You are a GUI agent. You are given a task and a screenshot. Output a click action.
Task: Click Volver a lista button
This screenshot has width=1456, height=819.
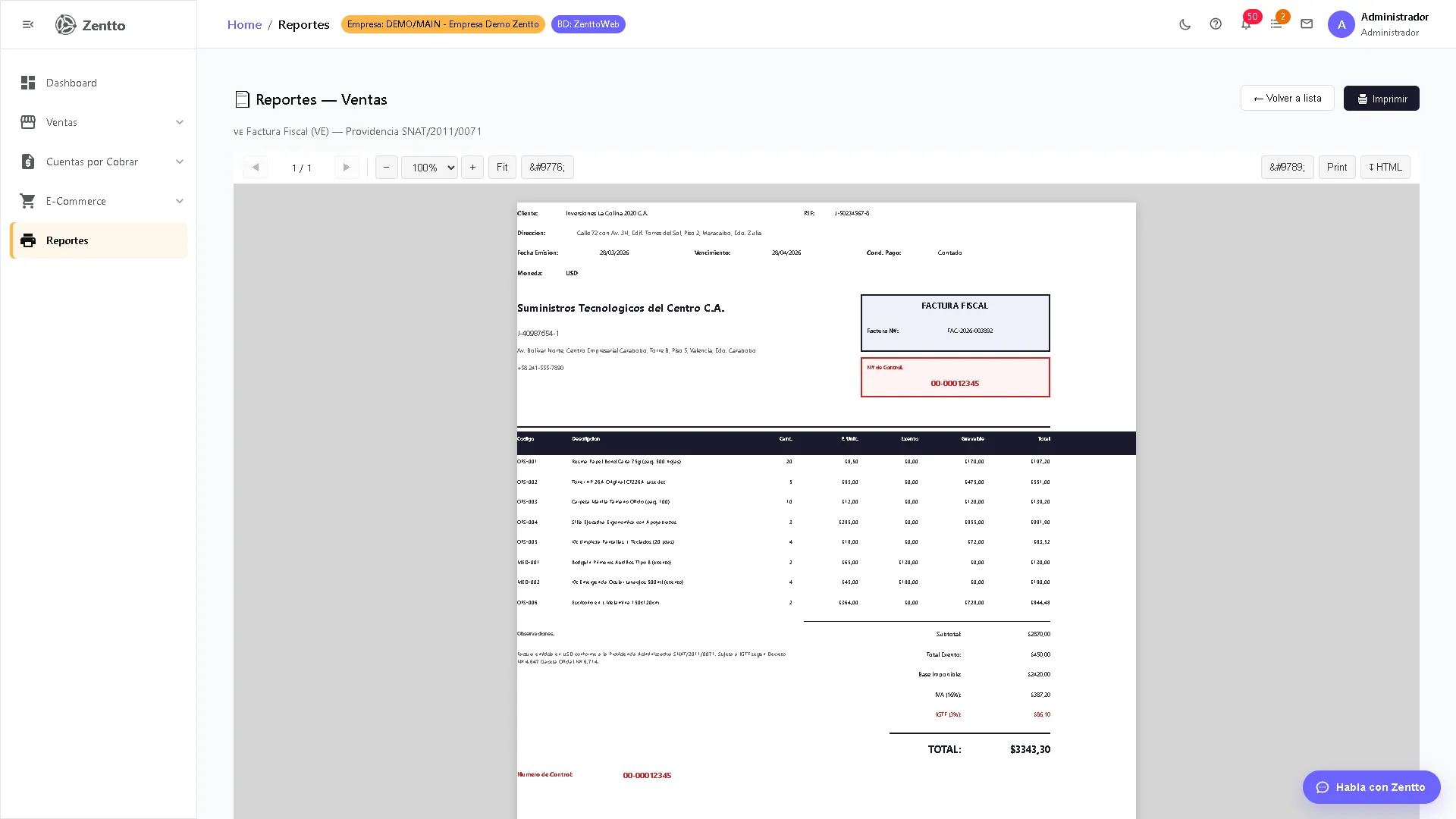[1288, 98]
